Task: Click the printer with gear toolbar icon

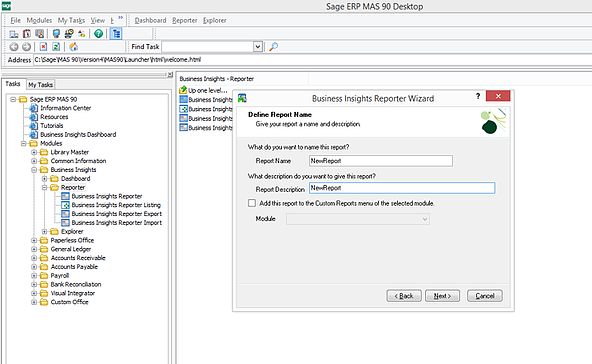Action: click(69, 34)
